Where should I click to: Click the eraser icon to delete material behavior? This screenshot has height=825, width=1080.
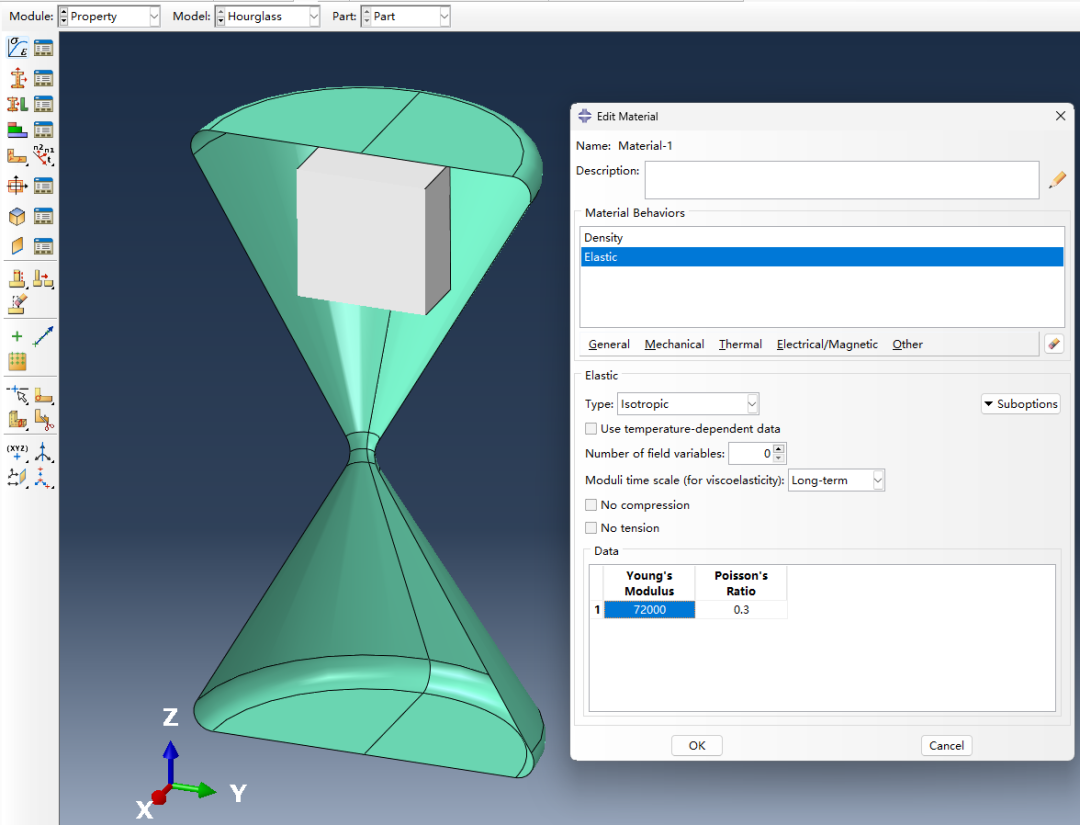(x=1054, y=344)
